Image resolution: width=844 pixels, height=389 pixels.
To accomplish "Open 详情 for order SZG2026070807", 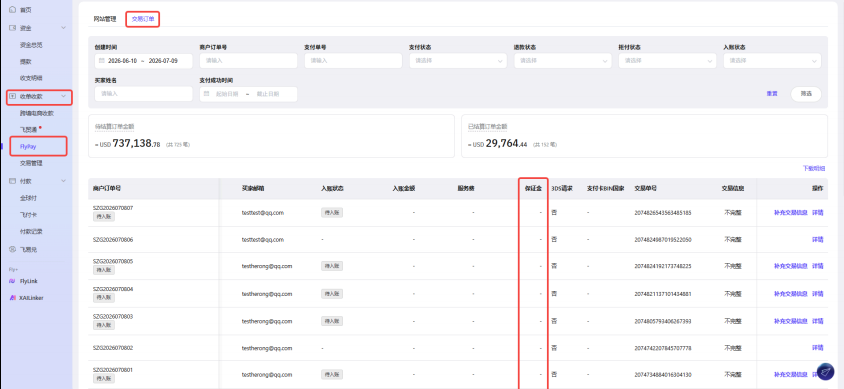I will [x=818, y=213].
